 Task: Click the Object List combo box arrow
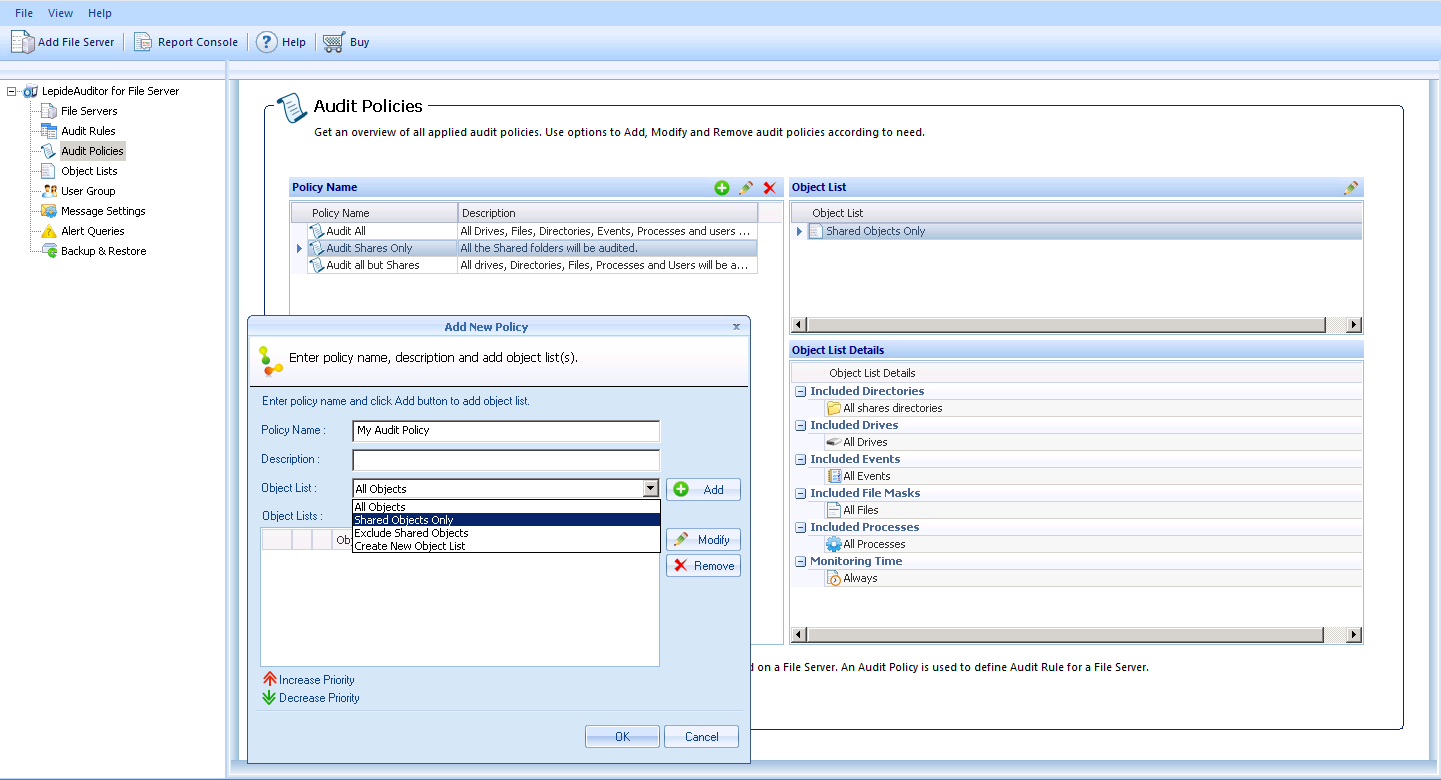coord(651,489)
